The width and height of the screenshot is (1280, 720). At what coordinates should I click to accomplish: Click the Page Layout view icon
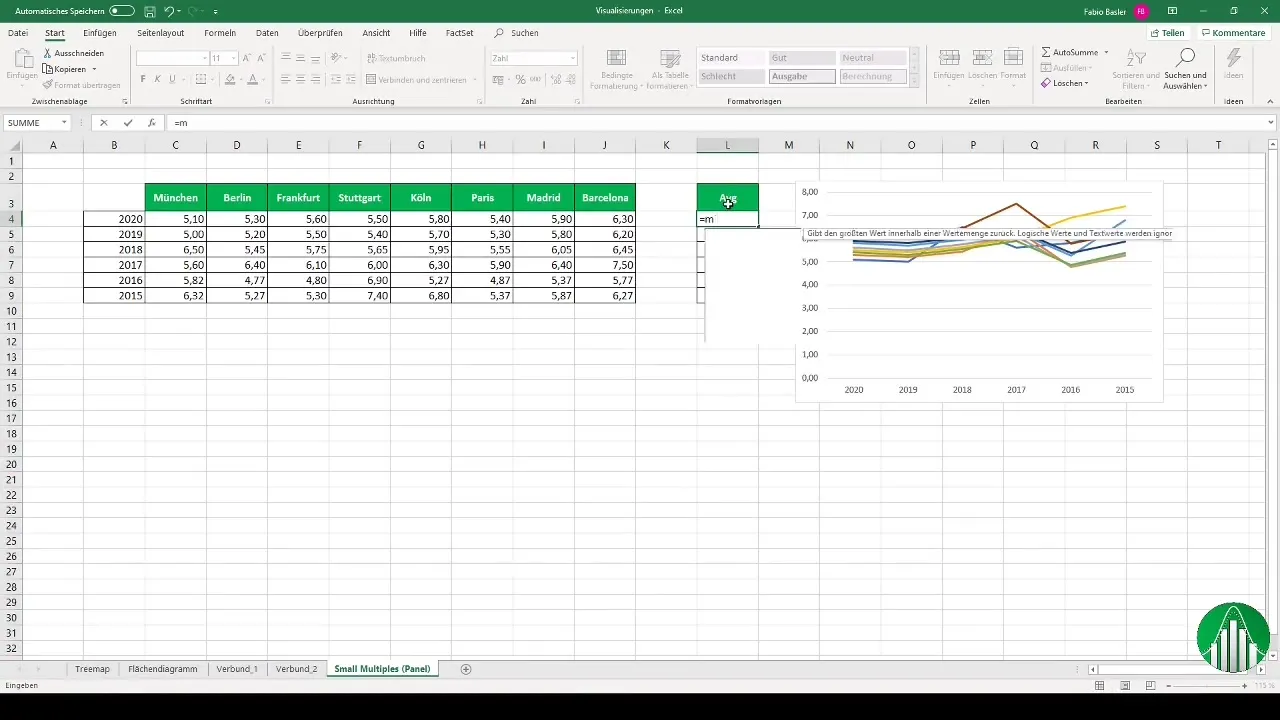point(1127,685)
